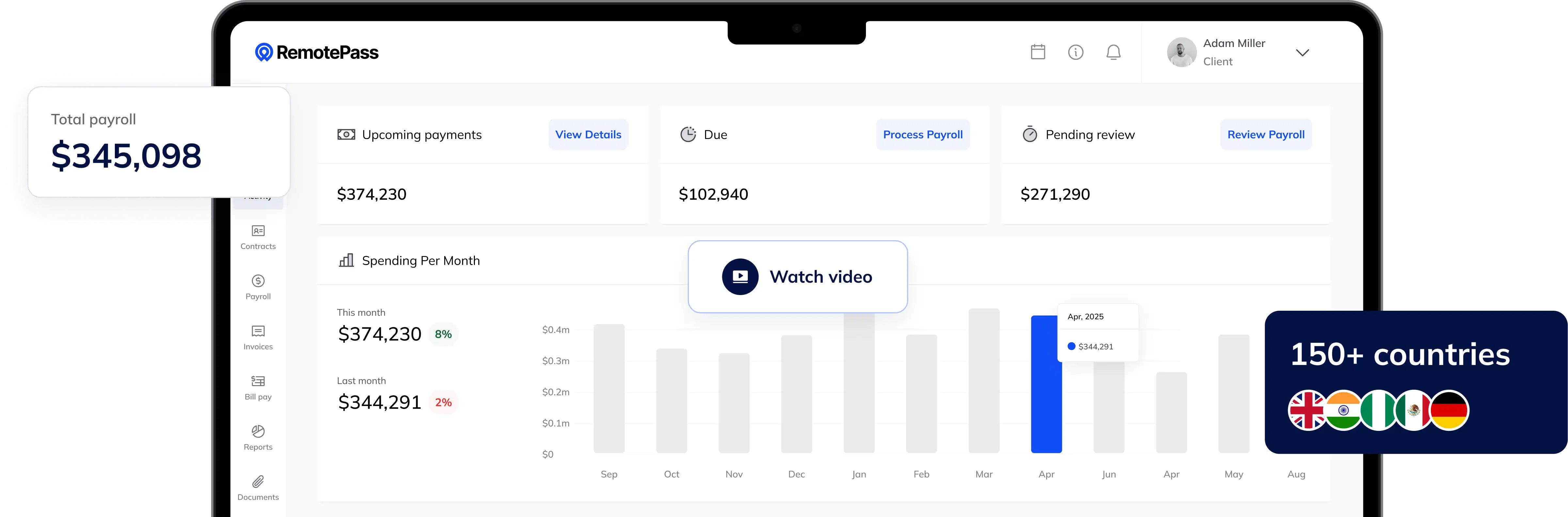Screen dimensions: 1568x517
Task: Open the notifications bell
Action: 1113,52
